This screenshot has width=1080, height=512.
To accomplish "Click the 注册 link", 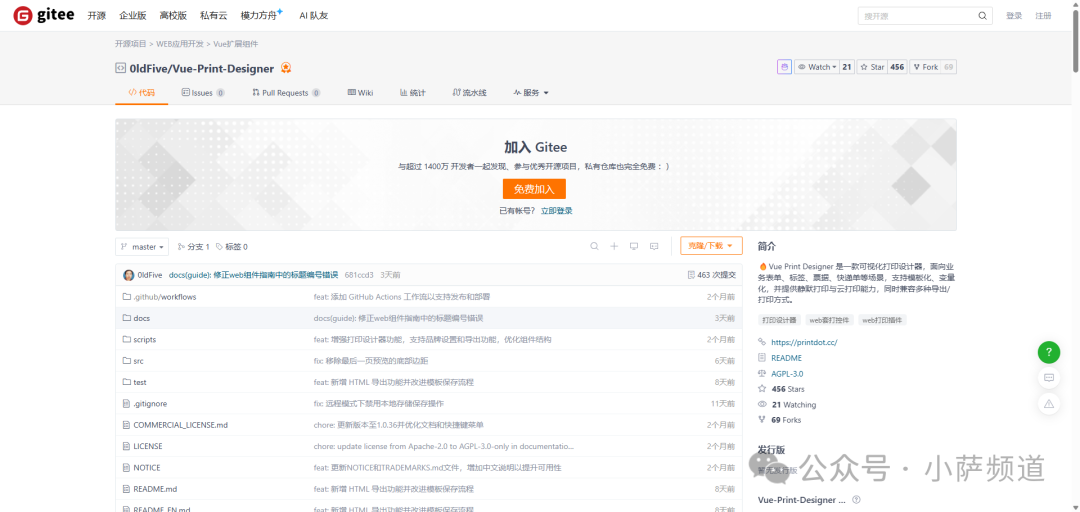I will (x=1043, y=16).
